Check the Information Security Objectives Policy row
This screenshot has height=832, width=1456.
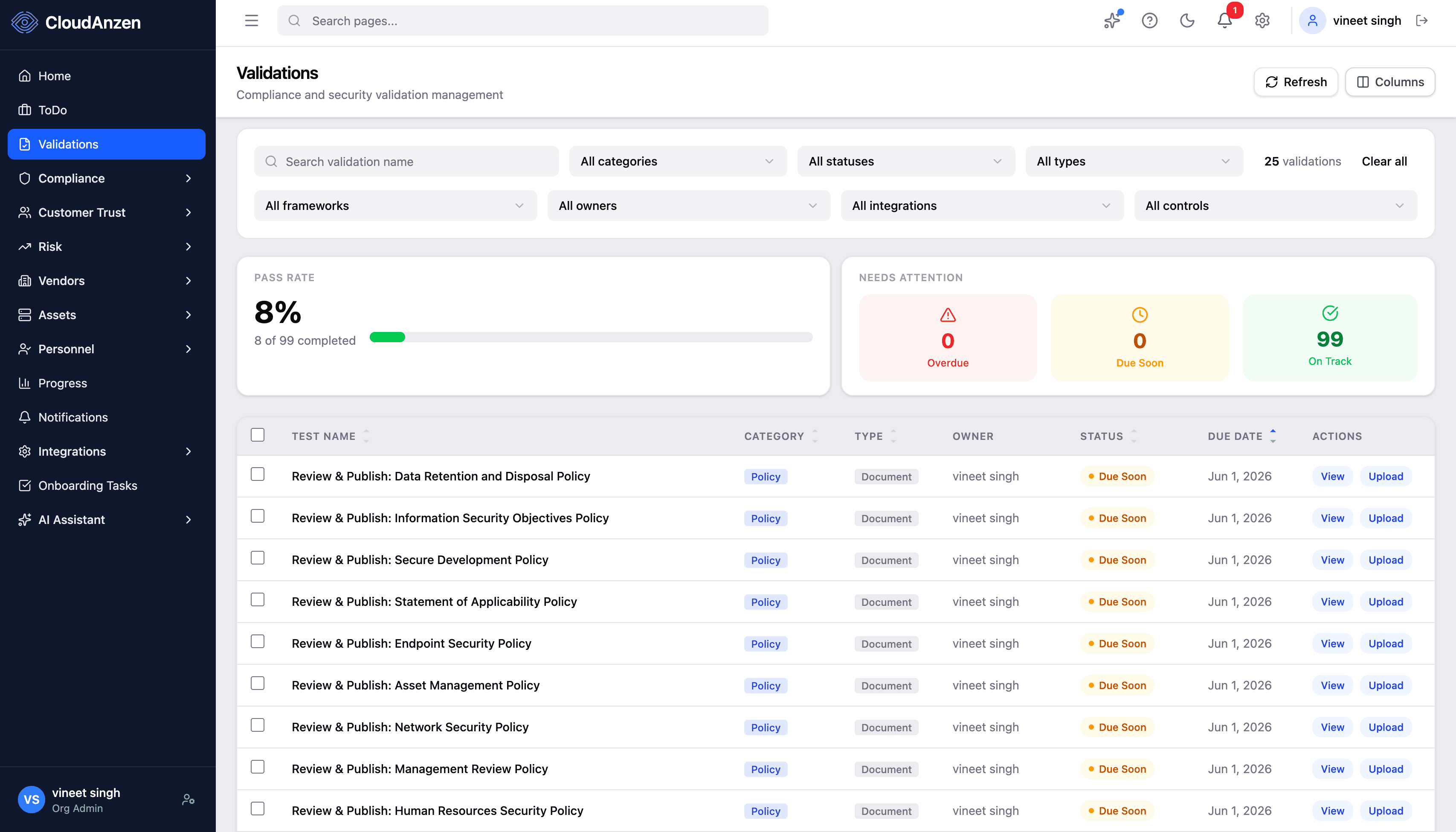258,516
